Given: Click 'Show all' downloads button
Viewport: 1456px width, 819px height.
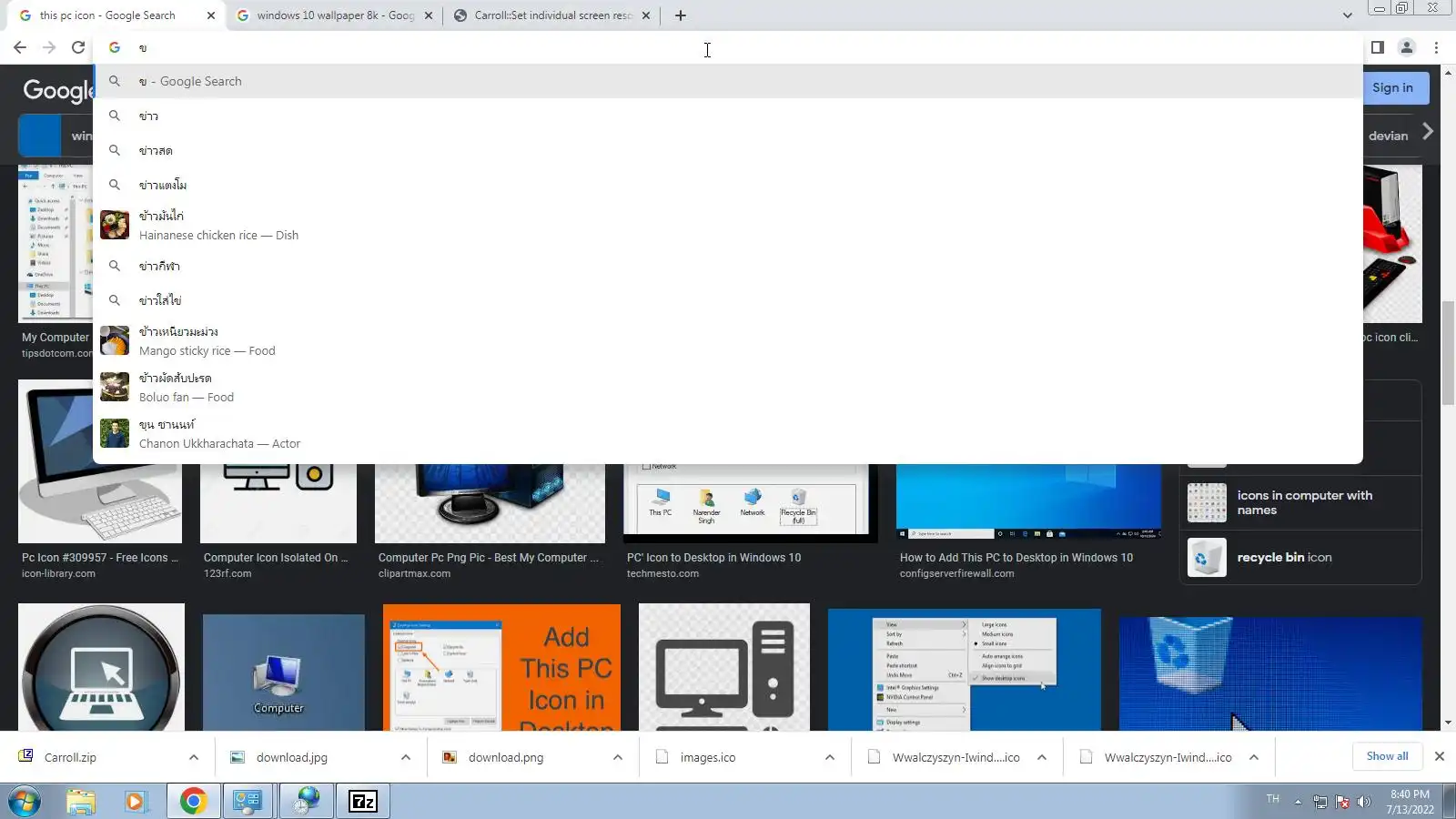Looking at the screenshot, I should point(1387,756).
